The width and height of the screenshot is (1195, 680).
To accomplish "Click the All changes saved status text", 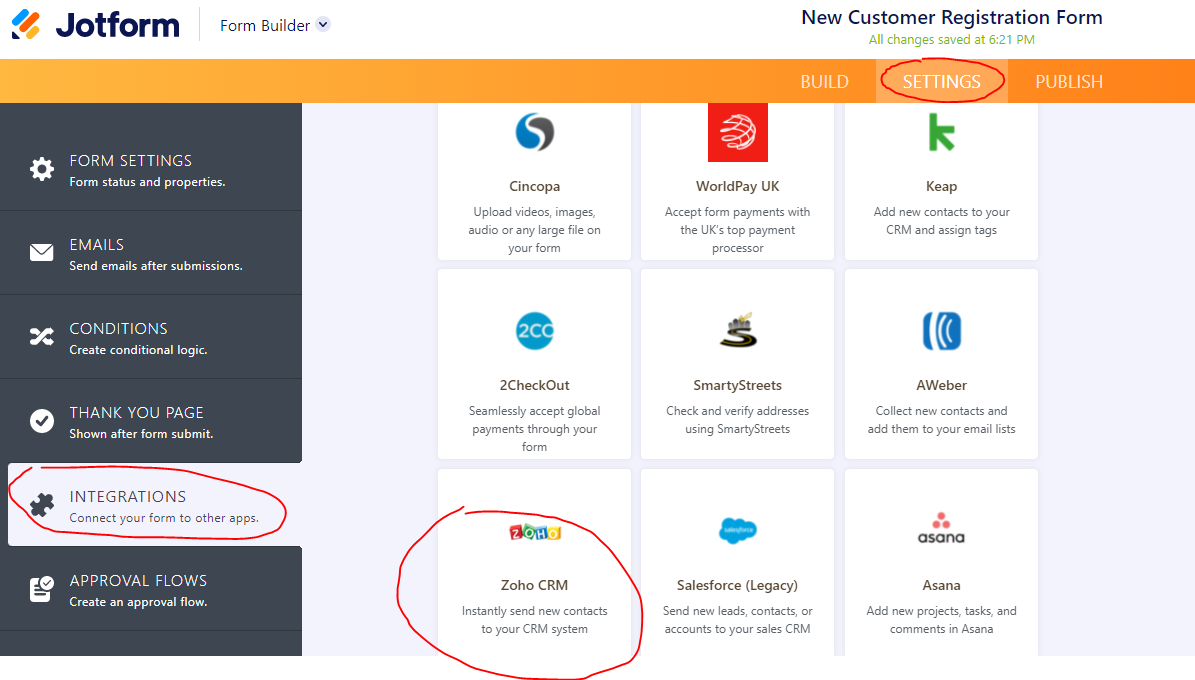I will point(952,40).
